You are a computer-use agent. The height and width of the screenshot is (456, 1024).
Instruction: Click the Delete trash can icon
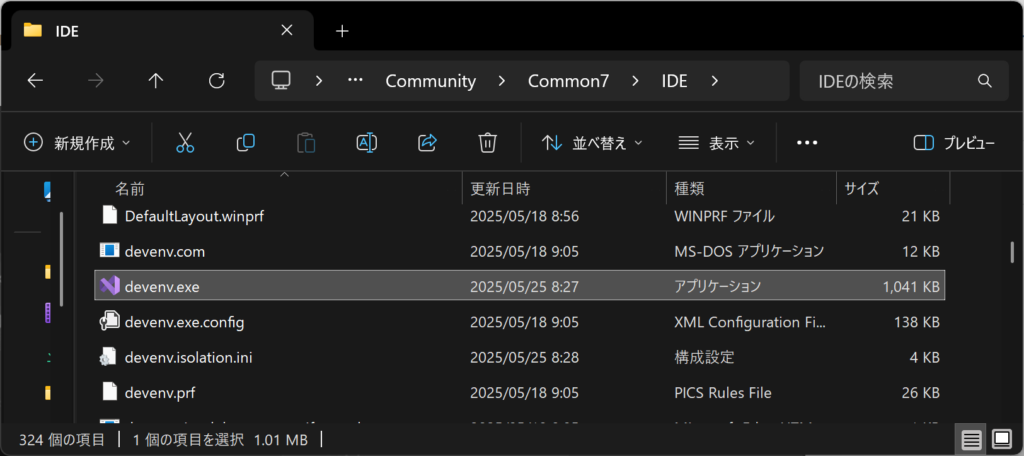488,142
